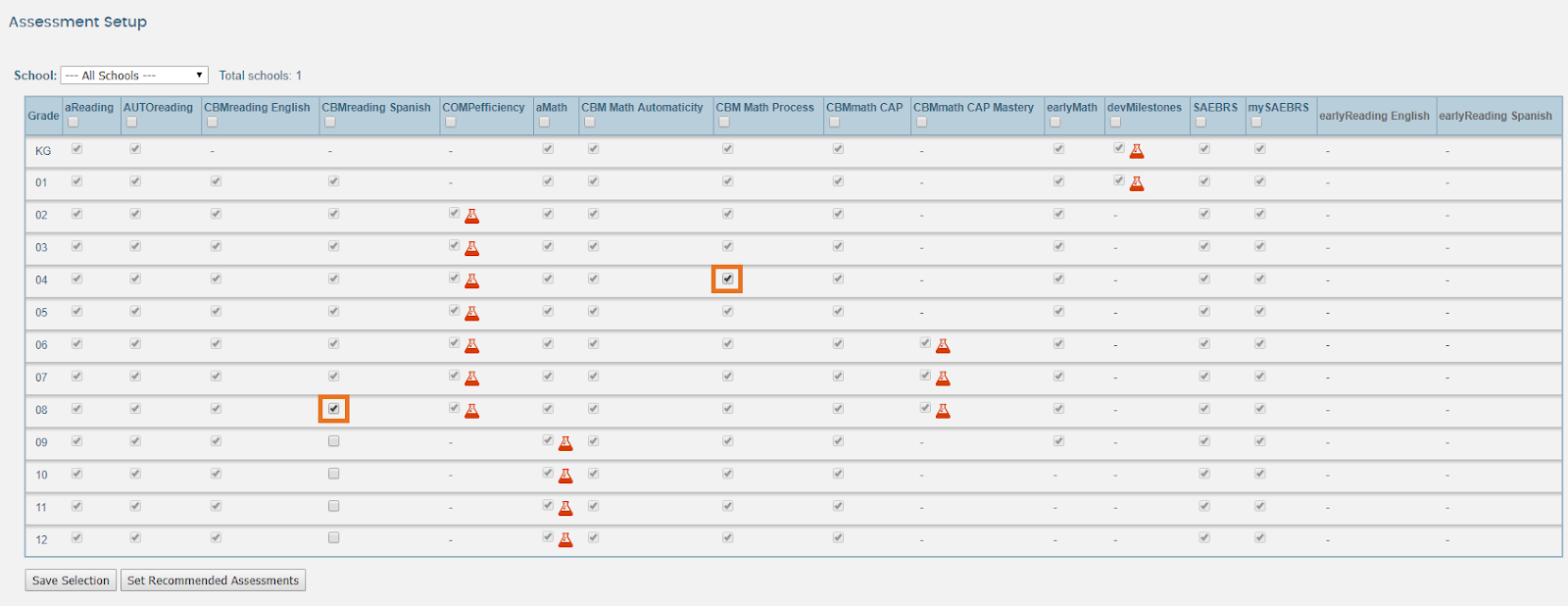
Task: Click the flask icon in grade 10 aMath
Action: coord(565,476)
